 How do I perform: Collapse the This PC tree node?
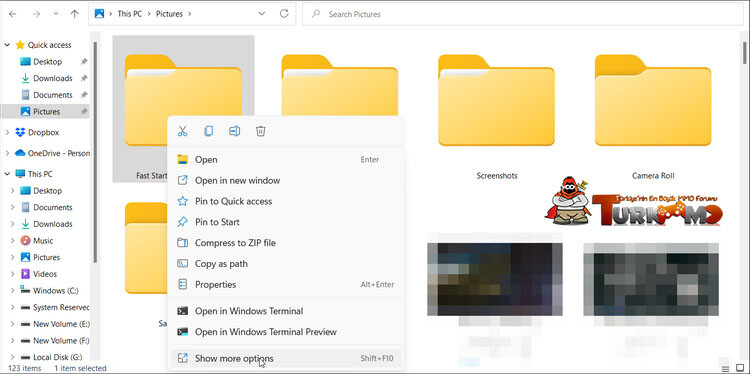[x=7, y=174]
